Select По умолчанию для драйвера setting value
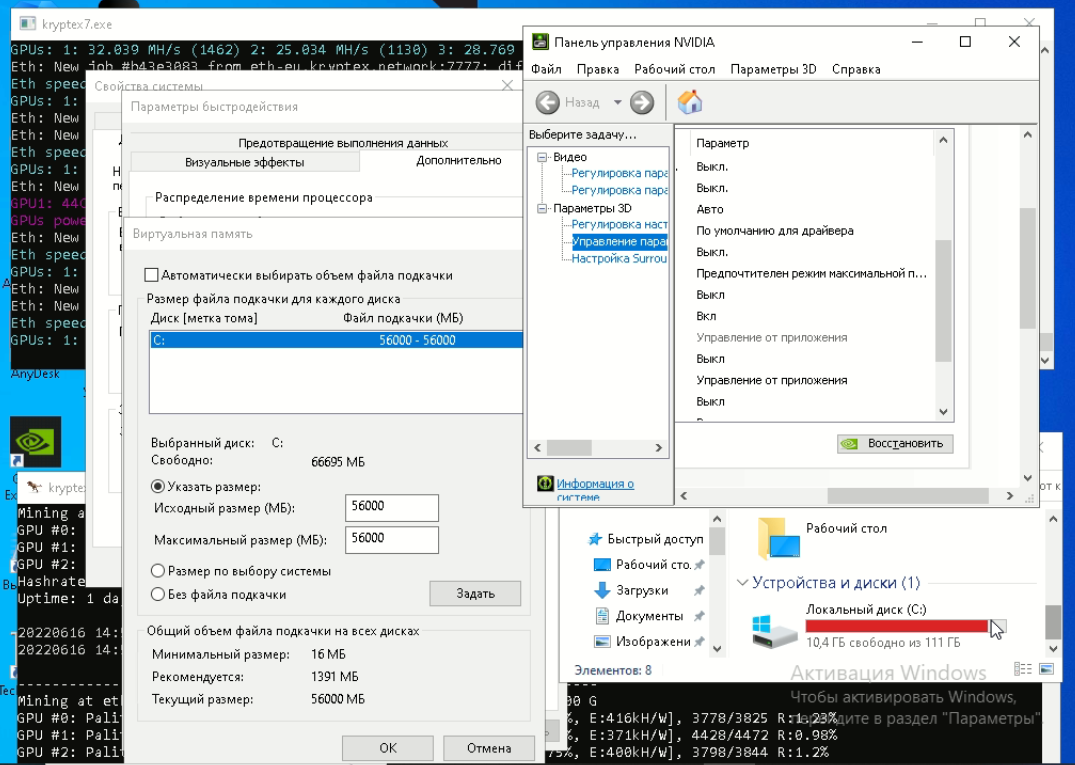1075x765 pixels. pyautogui.click(x=775, y=230)
